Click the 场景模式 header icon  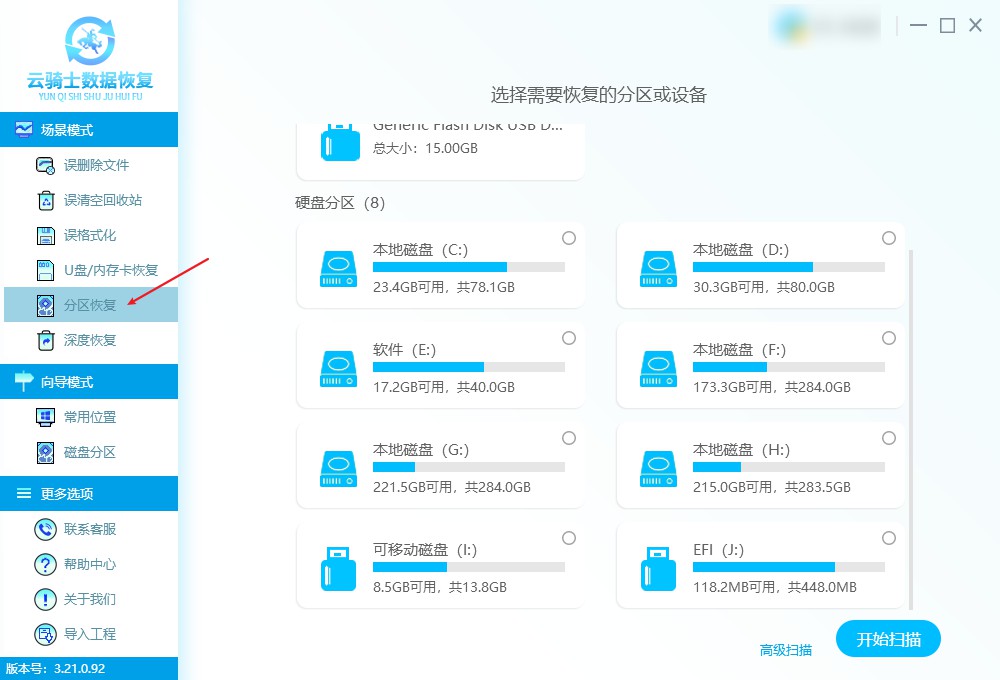[x=24, y=129]
